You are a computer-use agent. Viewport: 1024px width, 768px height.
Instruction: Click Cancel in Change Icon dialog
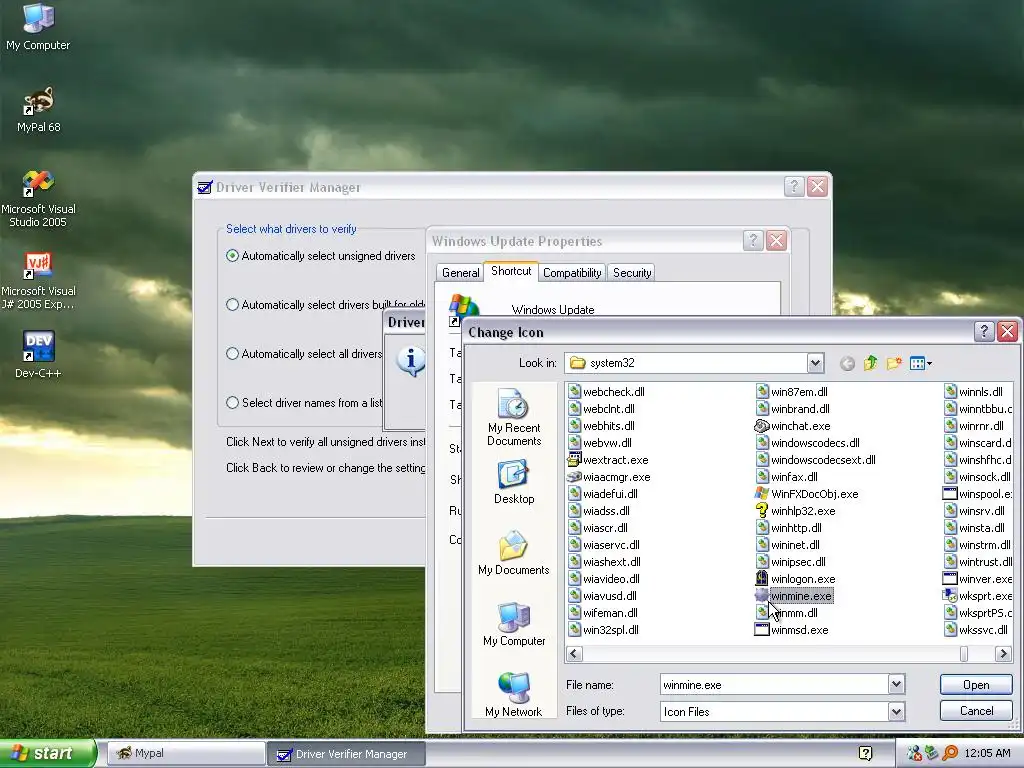click(x=976, y=711)
